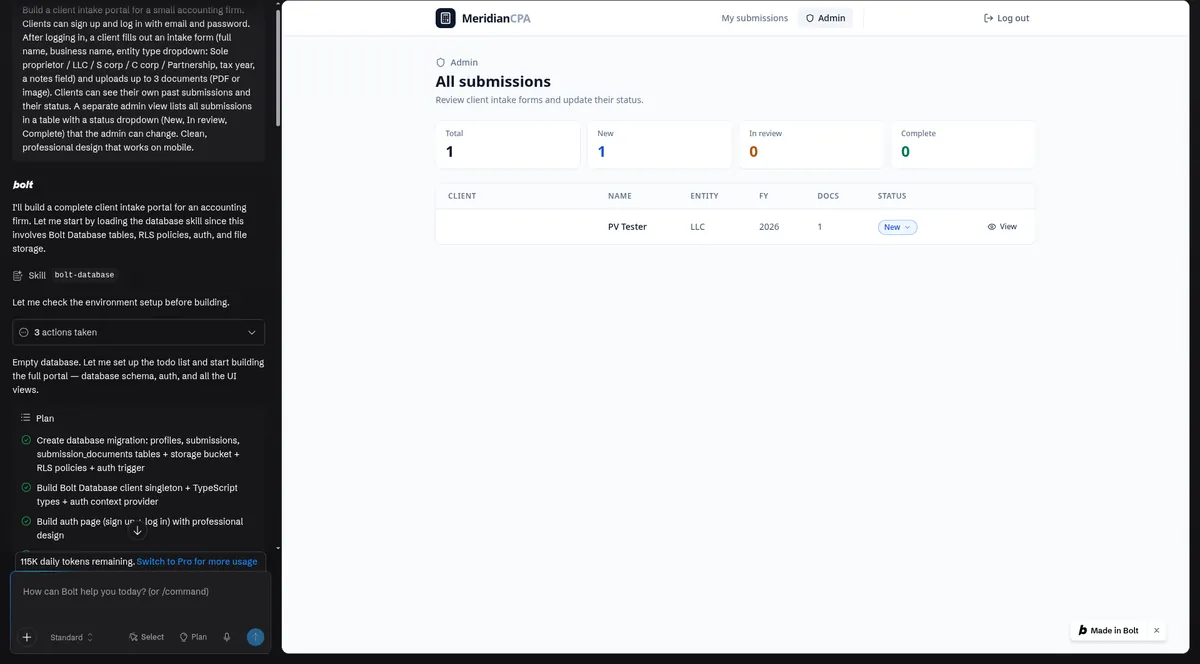Click the Plan list icon in chat
The height and width of the screenshot is (664, 1200).
point(25,418)
